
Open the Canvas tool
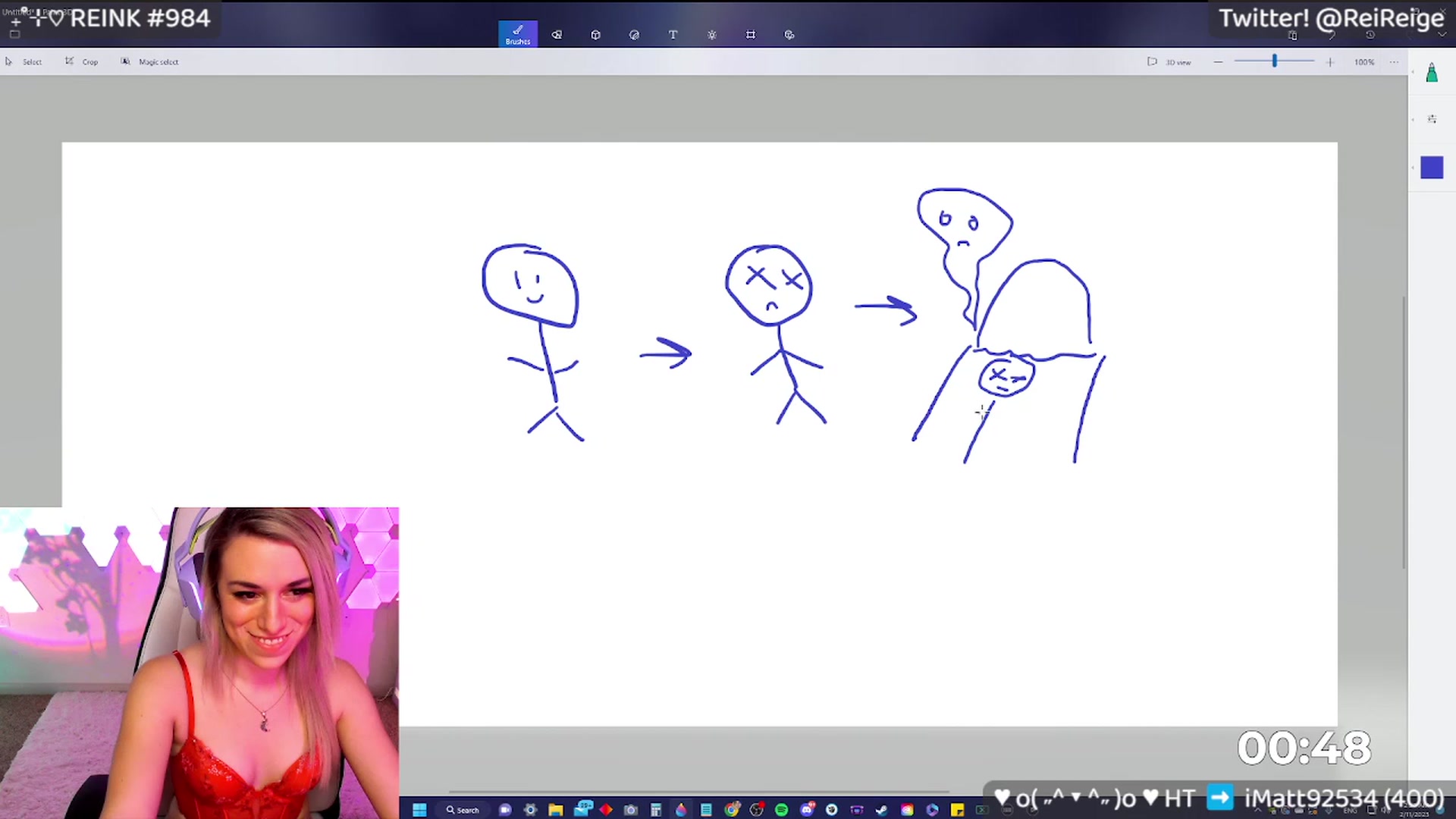point(750,34)
